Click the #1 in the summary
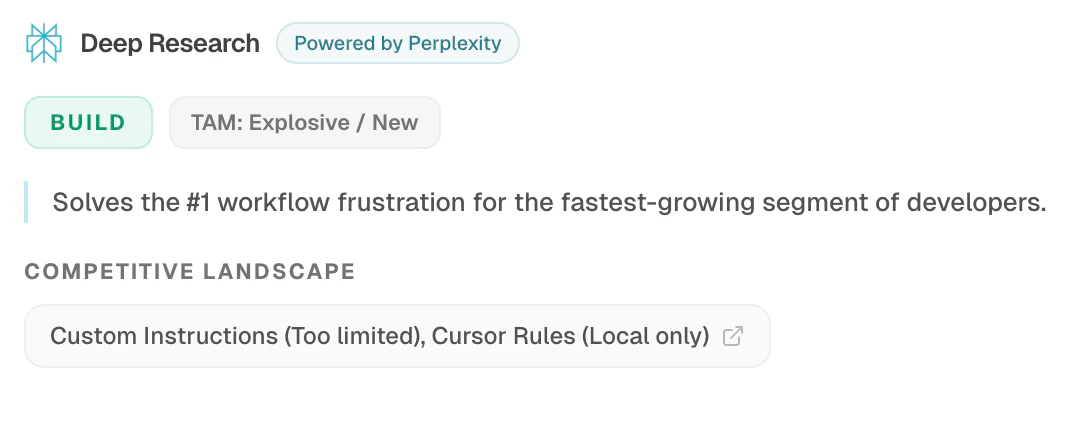This screenshot has width=1076, height=426. [x=195, y=202]
